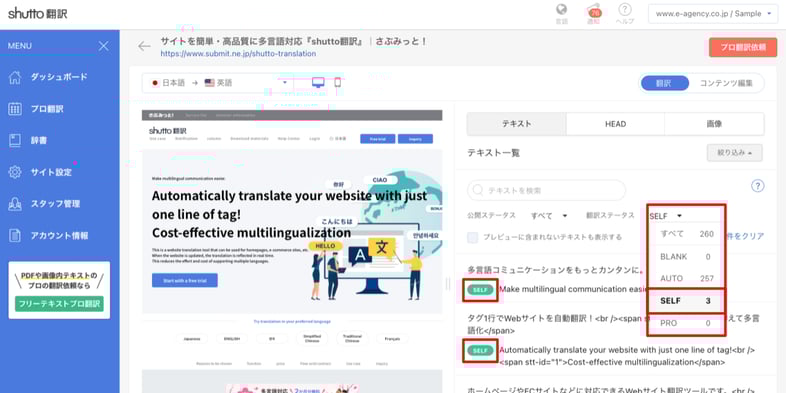
Task: Select Français pill in preview
Action: pyautogui.click(x=392, y=338)
